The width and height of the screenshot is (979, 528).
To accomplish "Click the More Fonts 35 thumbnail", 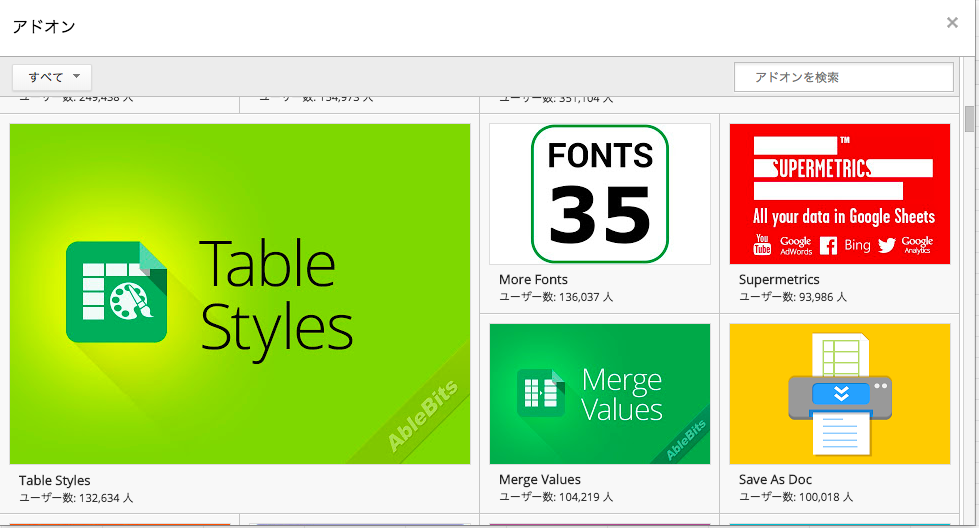I will [x=600, y=194].
